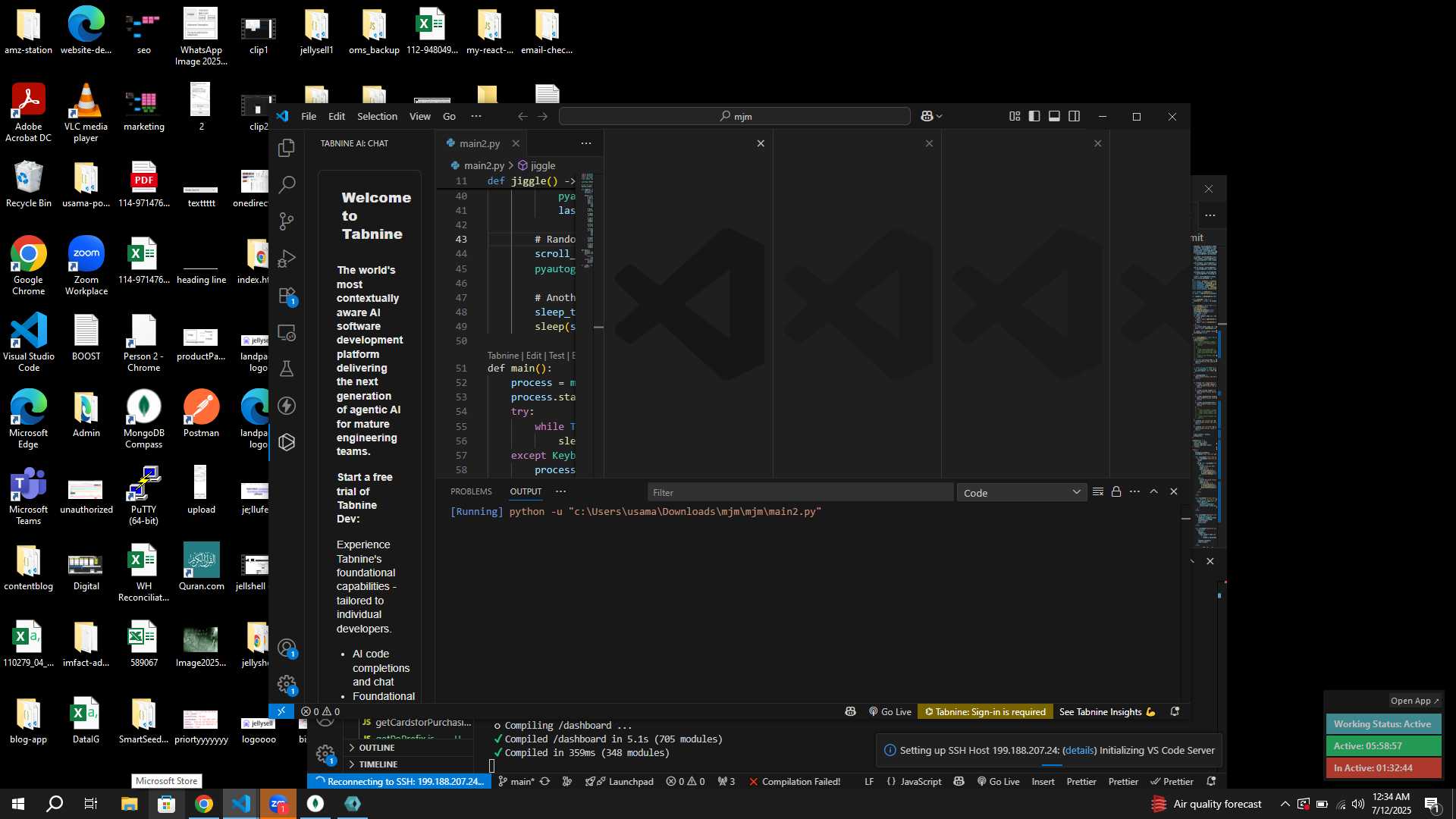
Task: Click the Open App button in tracker widget
Action: (x=1414, y=701)
